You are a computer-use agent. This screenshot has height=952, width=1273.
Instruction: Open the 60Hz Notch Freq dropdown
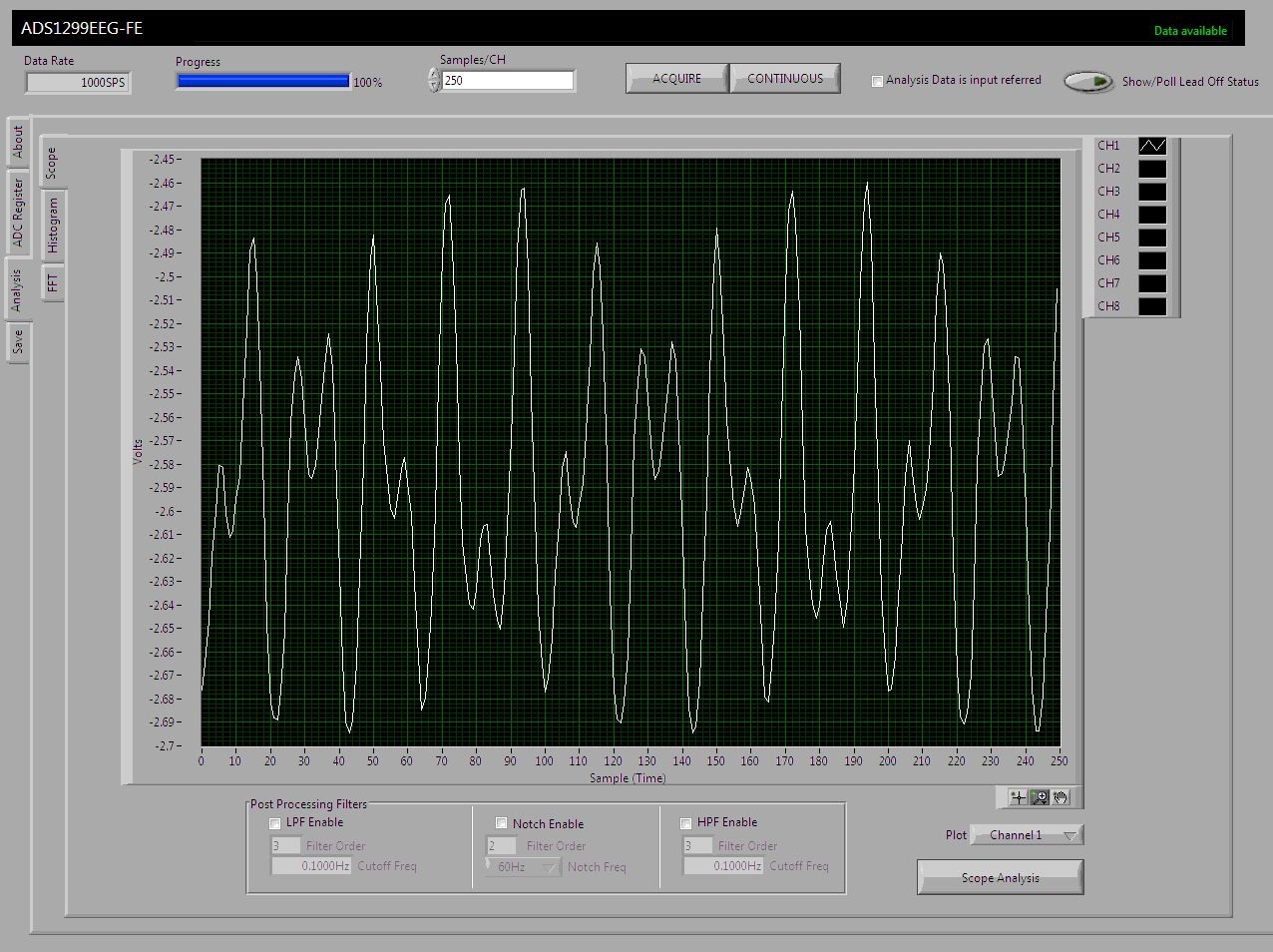[524, 867]
